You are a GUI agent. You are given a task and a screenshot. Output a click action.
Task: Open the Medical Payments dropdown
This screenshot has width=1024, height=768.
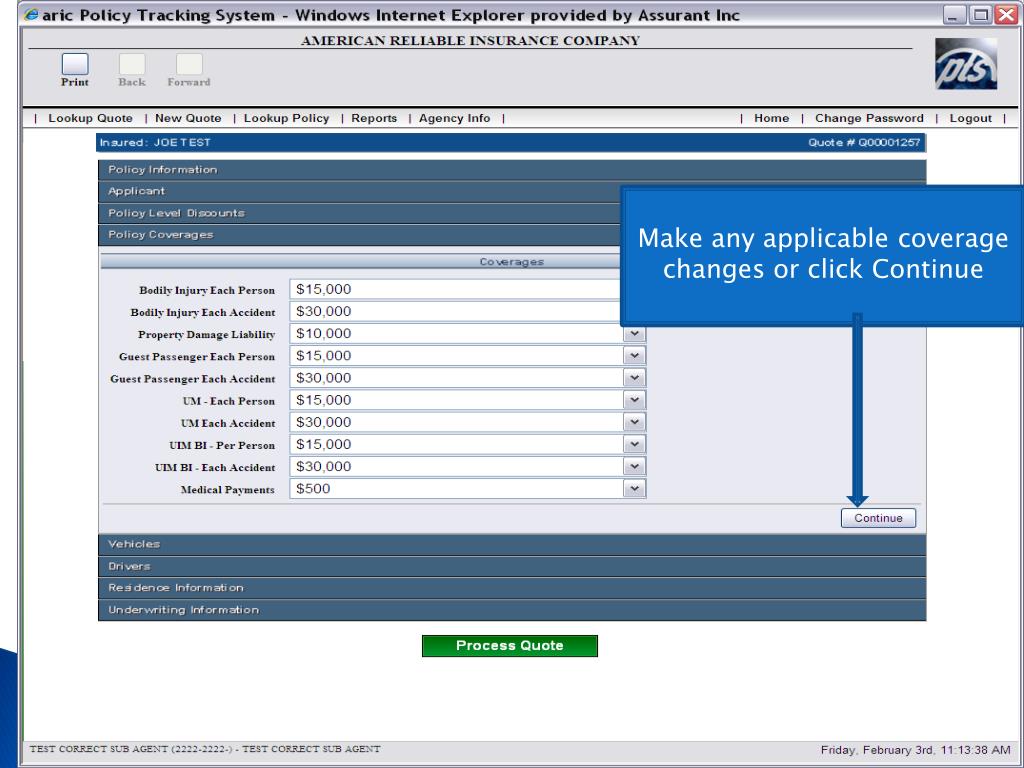[634, 489]
